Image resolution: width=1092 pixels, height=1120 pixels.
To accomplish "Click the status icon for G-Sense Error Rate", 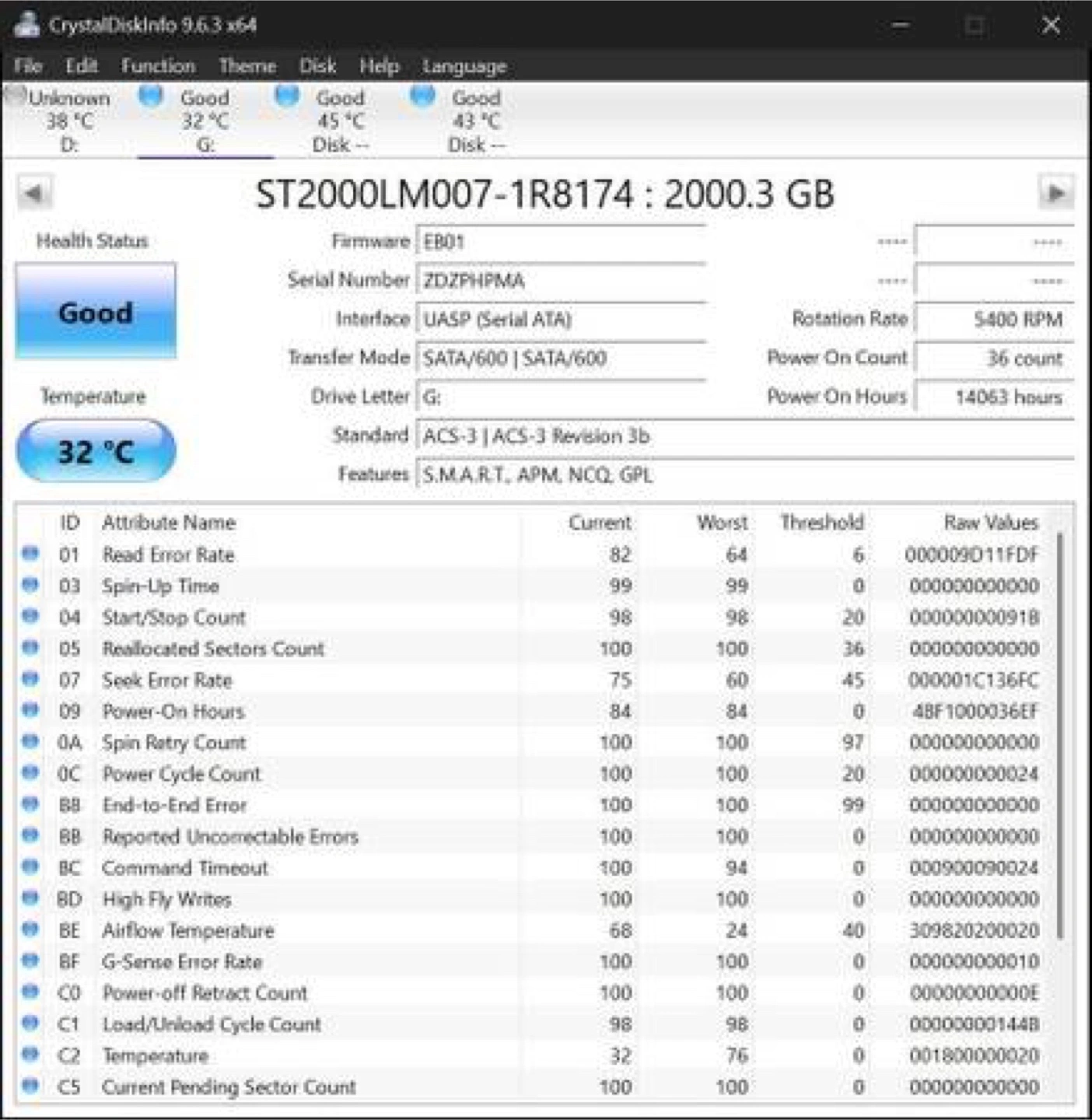I will (x=30, y=961).
